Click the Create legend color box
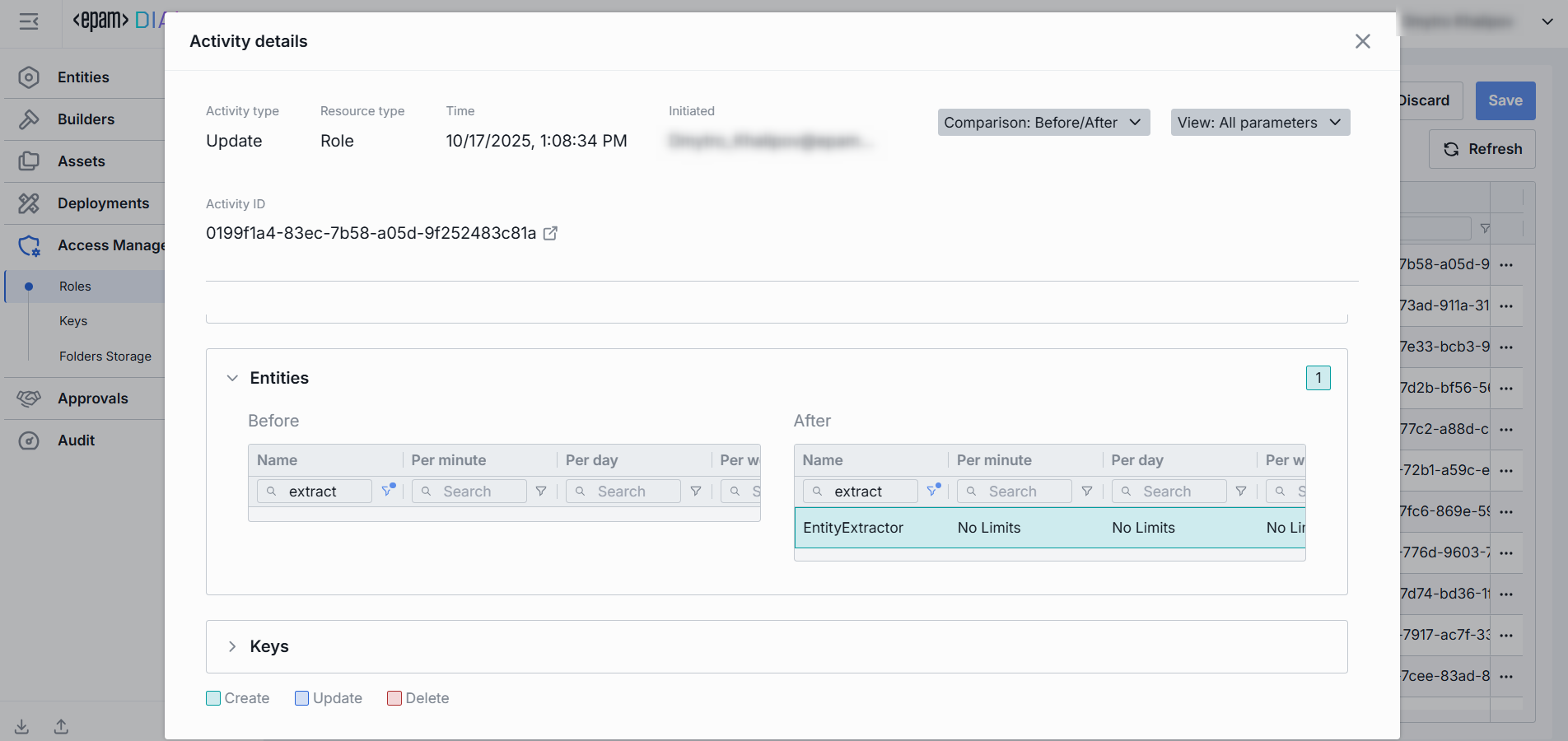The height and width of the screenshot is (741, 1568). 213,698
